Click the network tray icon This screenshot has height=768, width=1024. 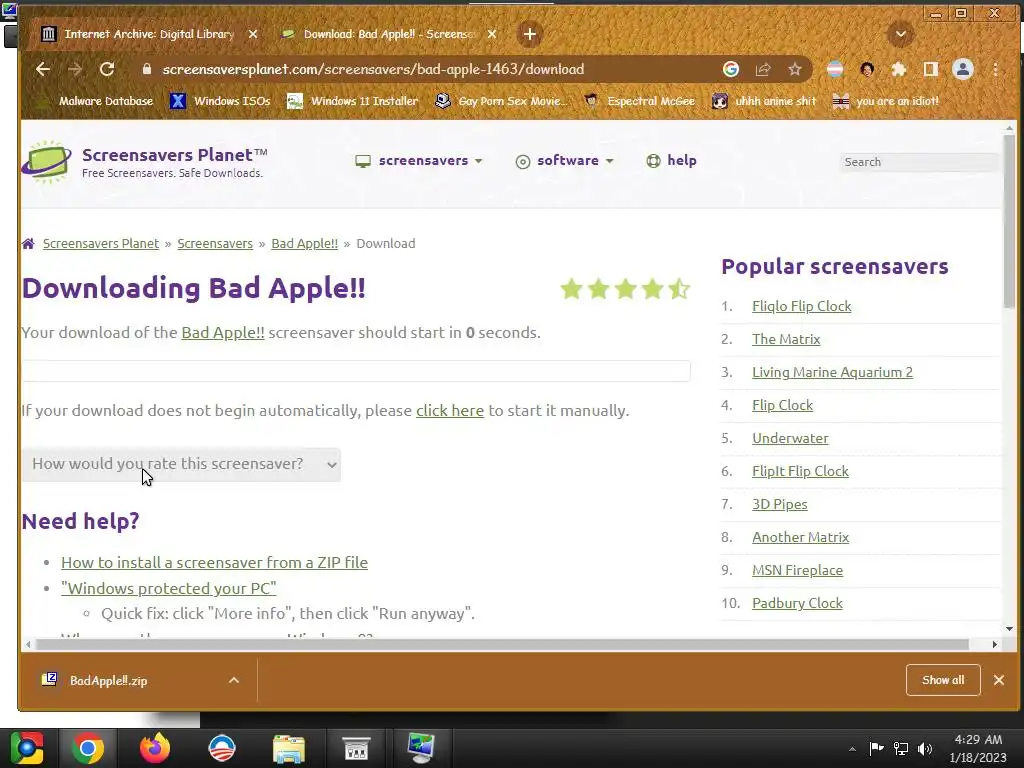pos(901,749)
